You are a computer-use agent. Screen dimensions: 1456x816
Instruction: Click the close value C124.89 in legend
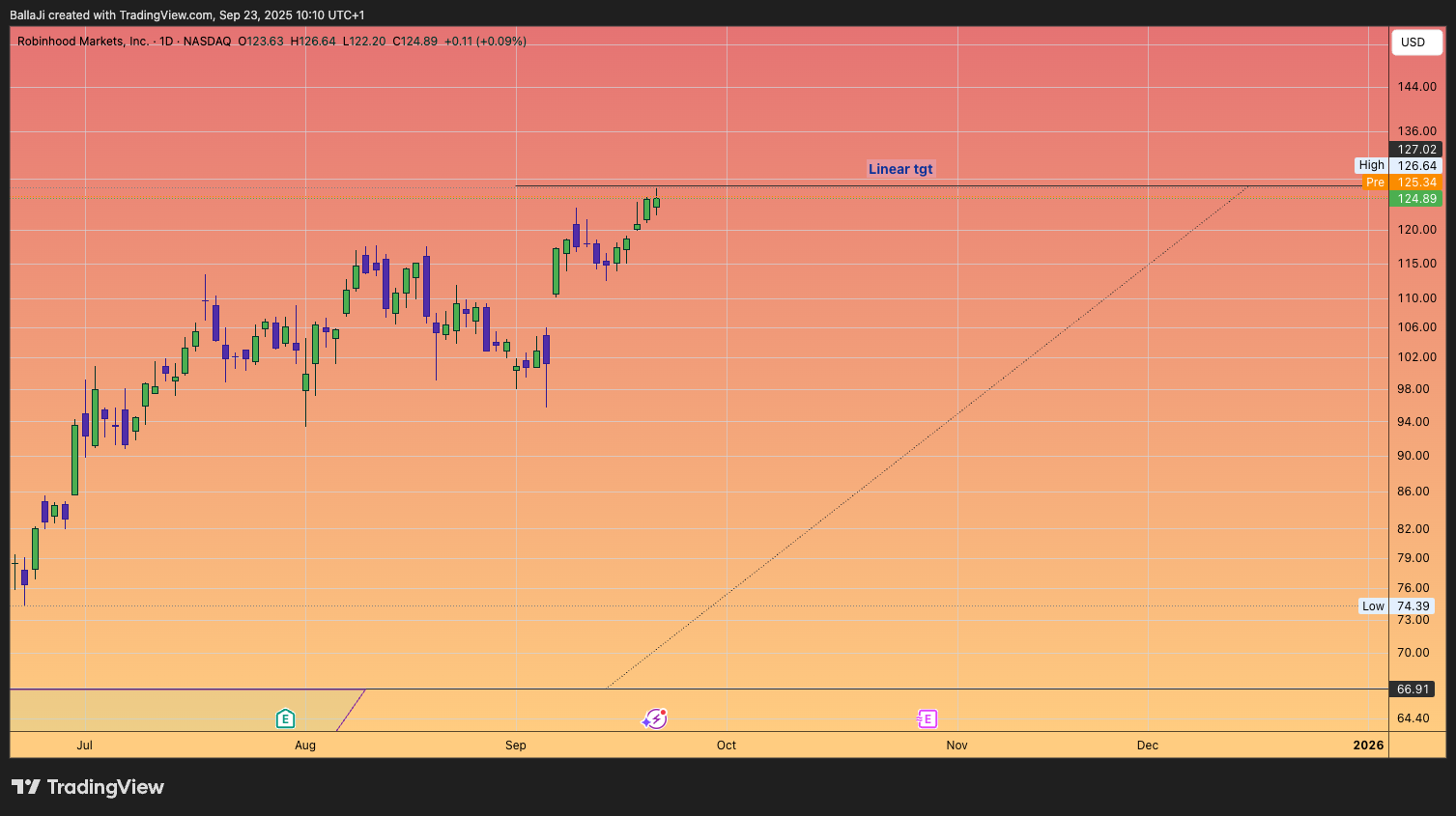414,42
